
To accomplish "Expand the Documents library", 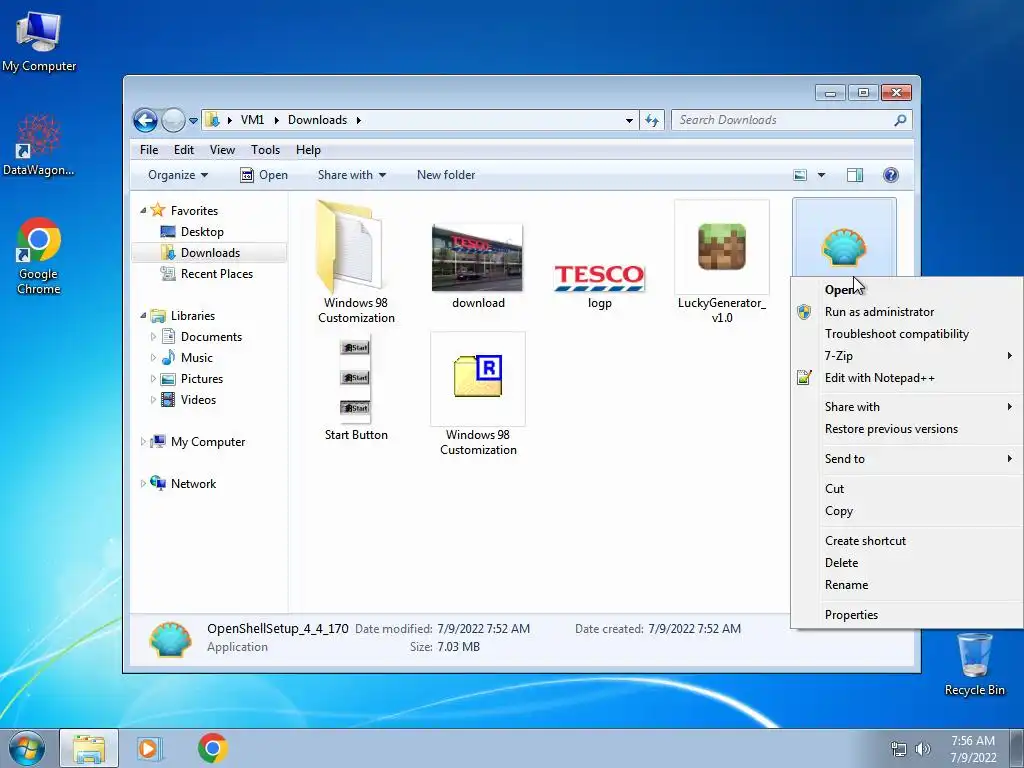I will pos(153,337).
